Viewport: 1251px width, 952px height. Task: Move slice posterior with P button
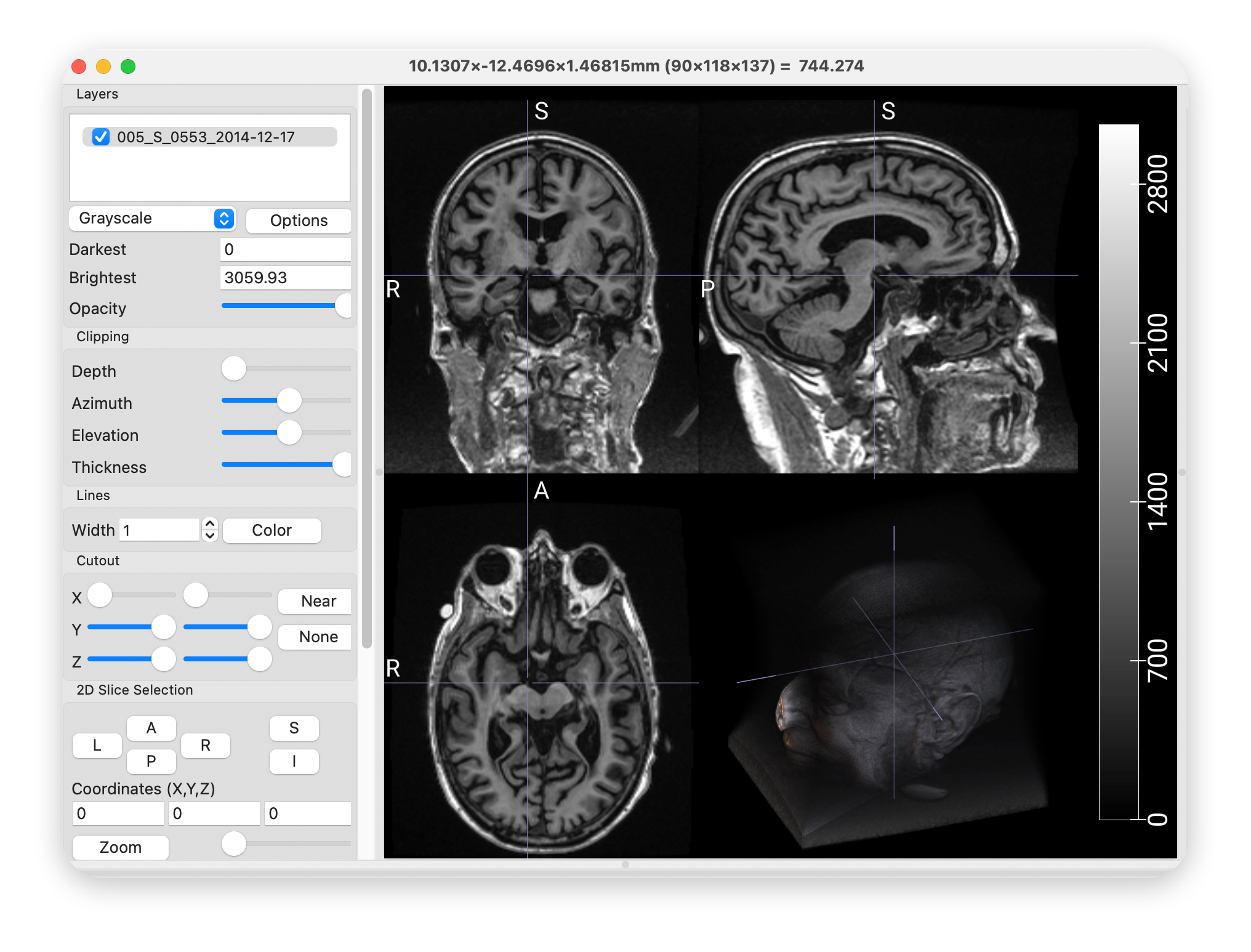(x=151, y=762)
